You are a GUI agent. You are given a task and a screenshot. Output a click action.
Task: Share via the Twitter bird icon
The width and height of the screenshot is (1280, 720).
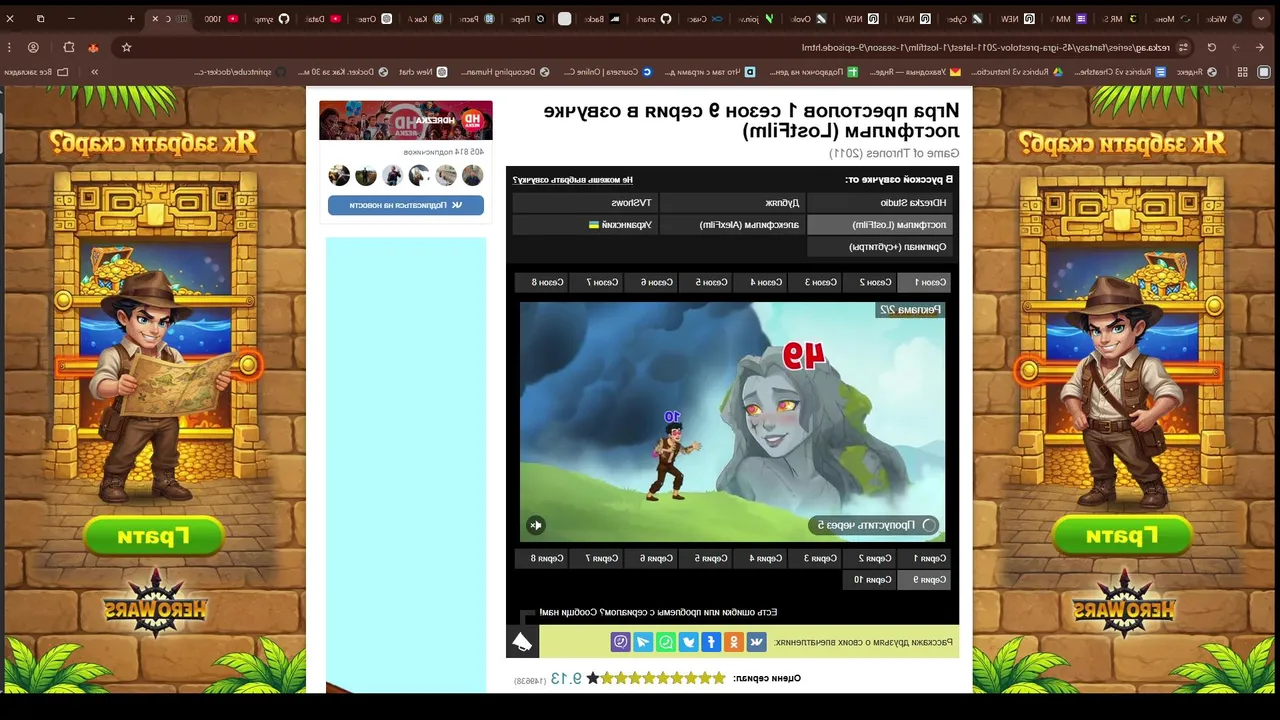pyautogui.click(x=689, y=642)
